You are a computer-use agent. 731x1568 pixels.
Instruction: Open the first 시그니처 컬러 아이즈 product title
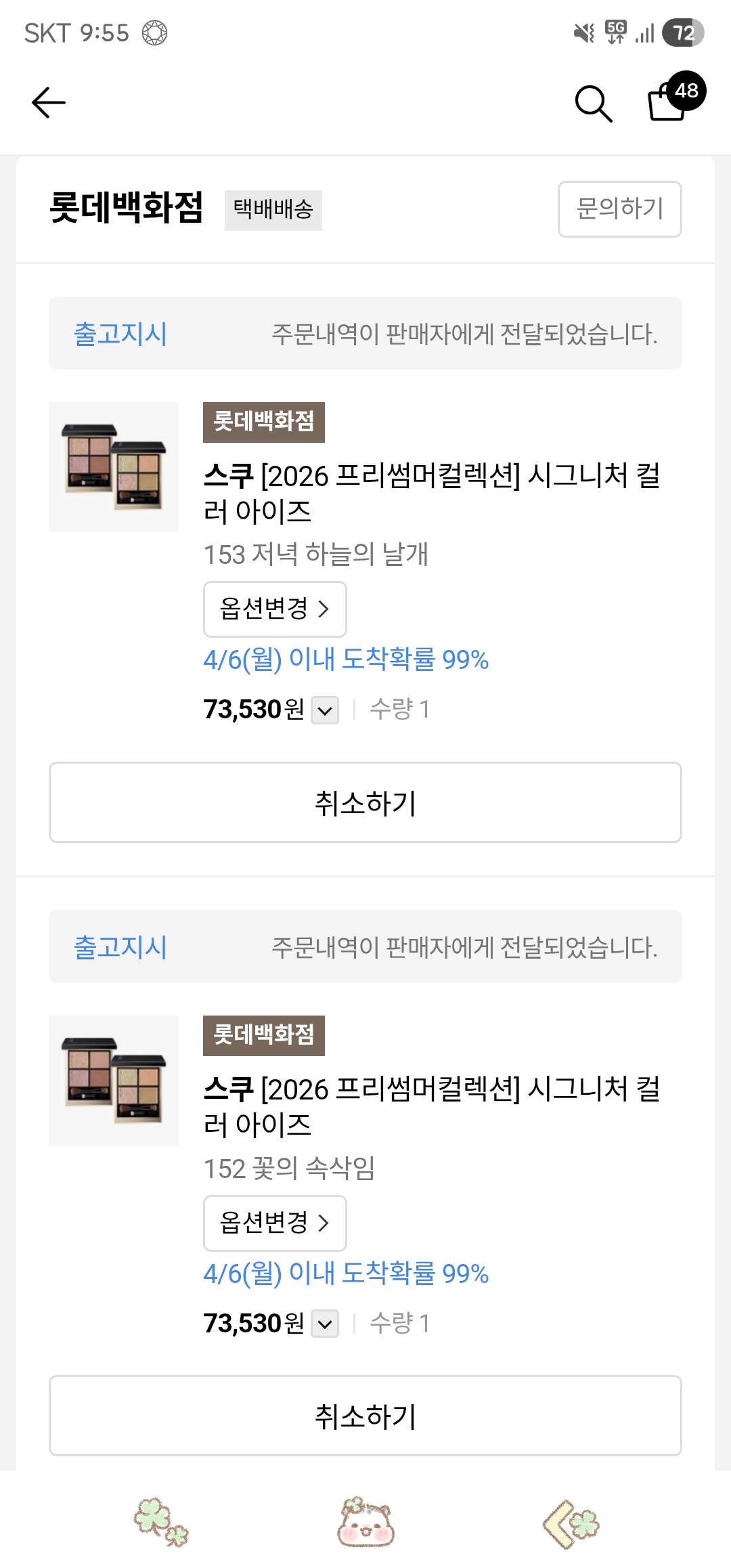click(432, 493)
